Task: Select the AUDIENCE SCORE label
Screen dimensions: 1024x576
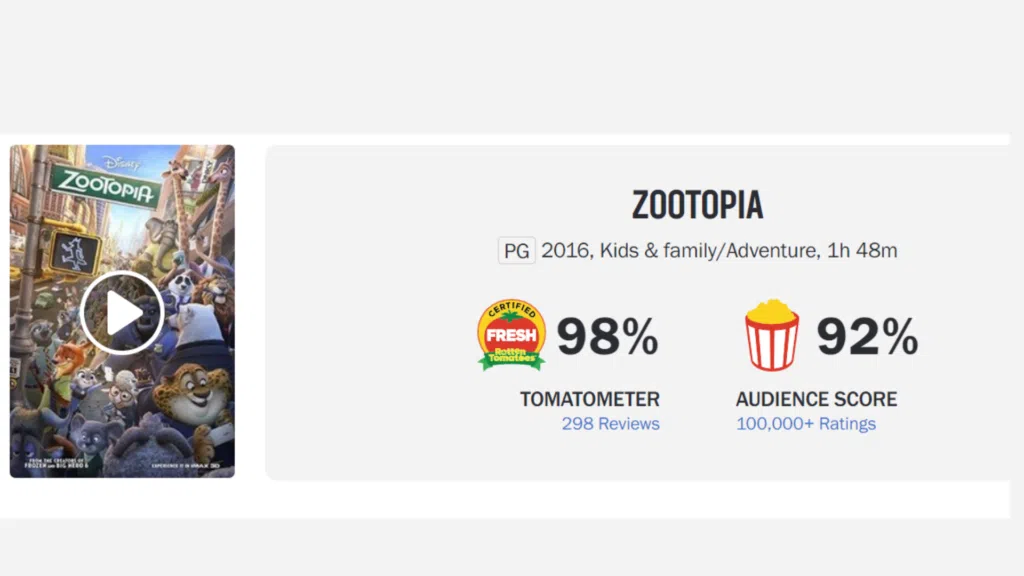Action: click(816, 398)
